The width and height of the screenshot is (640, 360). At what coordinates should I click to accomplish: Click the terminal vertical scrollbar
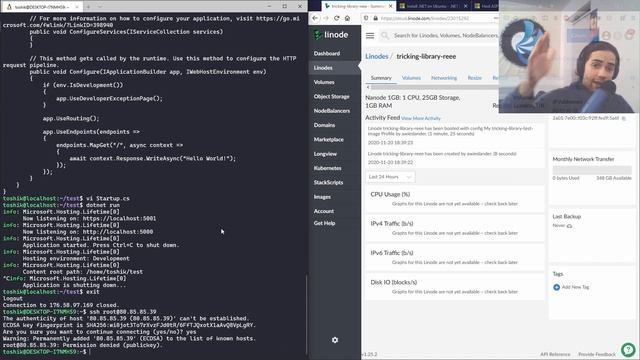pyautogui.click(x=307, y=314)
